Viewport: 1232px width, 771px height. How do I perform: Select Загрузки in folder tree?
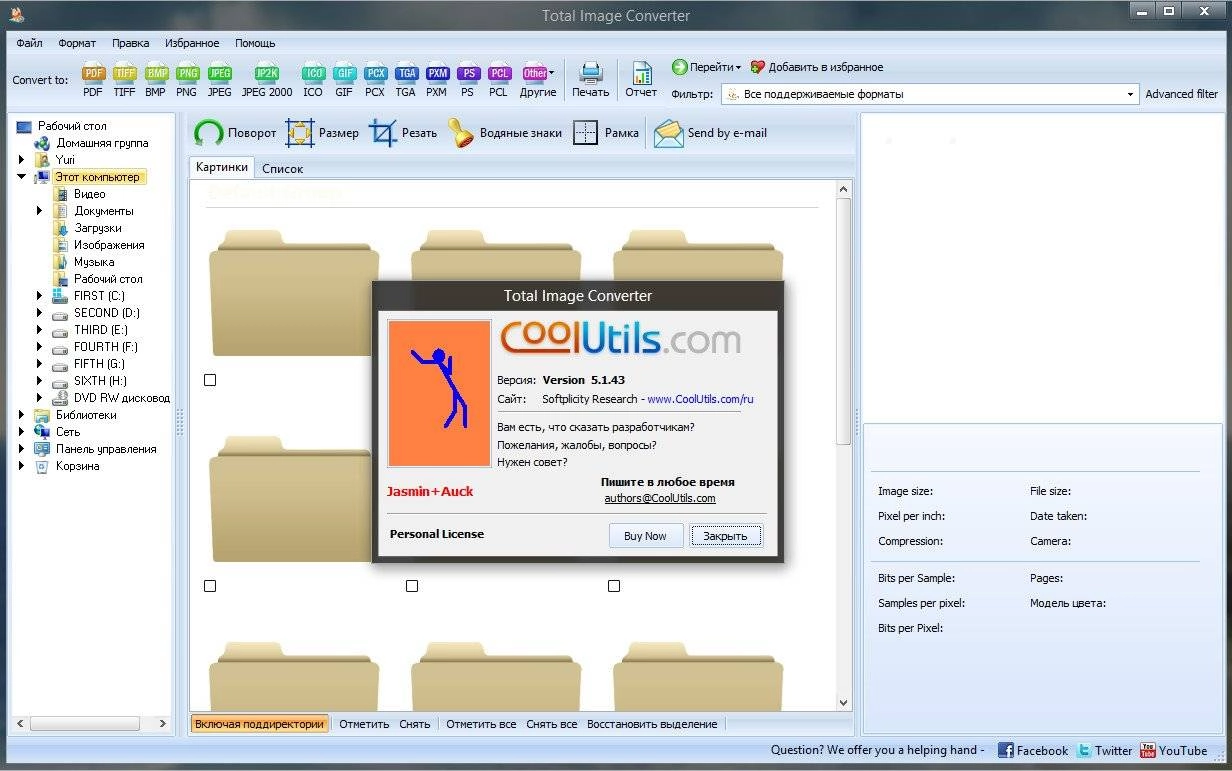pos(97,228)
